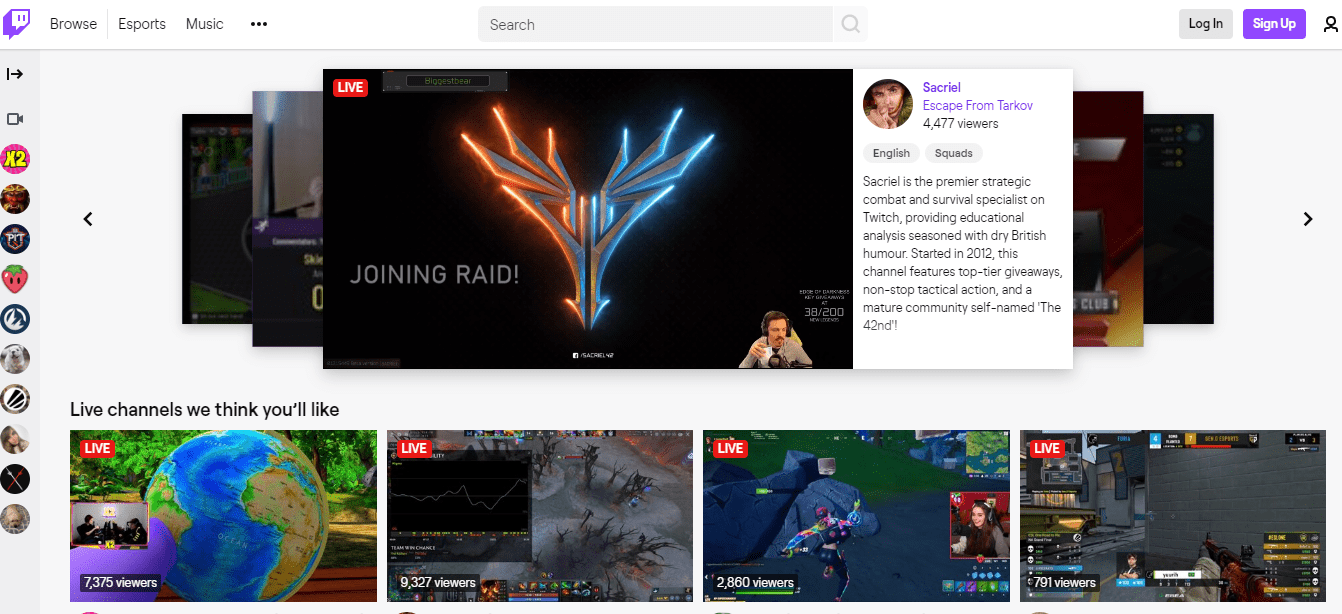Click the Sacriel channel description paragraph
Viewport: 1342px width, 614px height.
pos(962,253)
